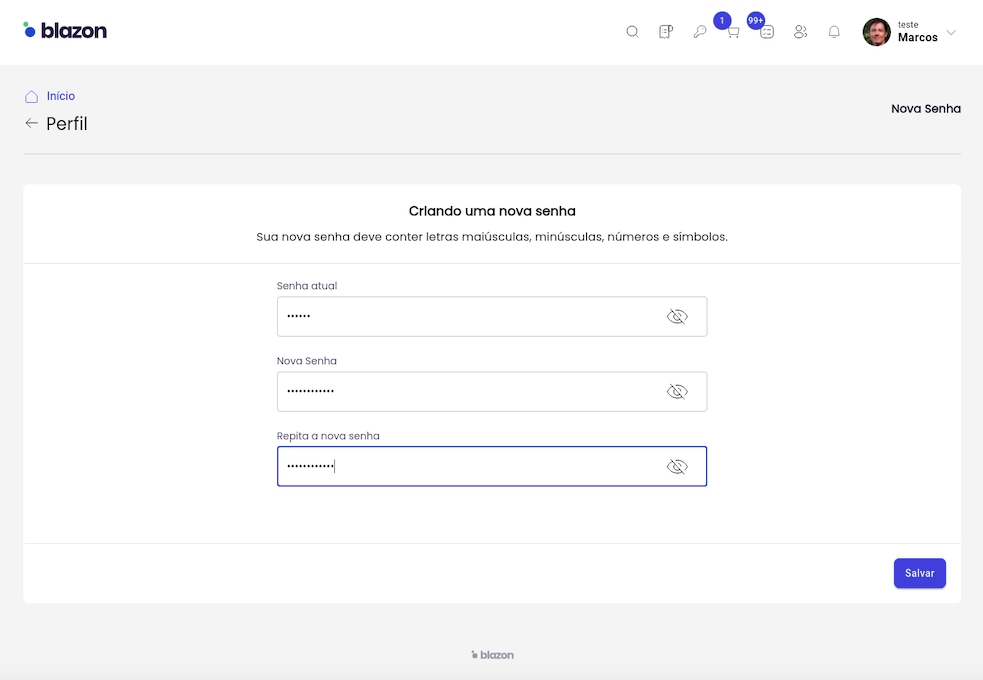This screenshot has width=983, height=680.
Task: Open the receipt/requests icon in header
Action: (x=666, y=32)
